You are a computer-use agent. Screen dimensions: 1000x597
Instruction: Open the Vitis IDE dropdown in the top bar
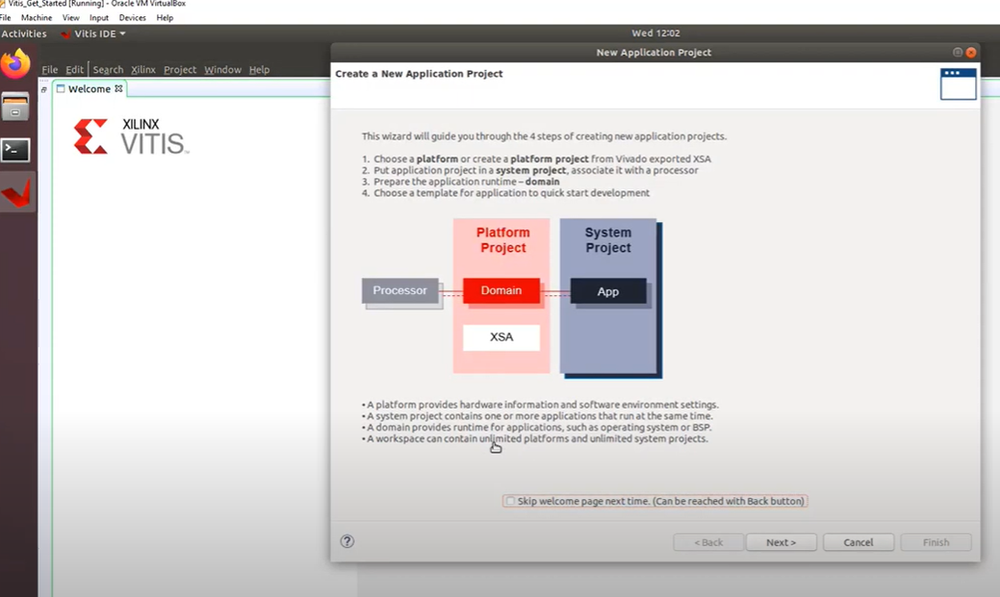point(93,33)
